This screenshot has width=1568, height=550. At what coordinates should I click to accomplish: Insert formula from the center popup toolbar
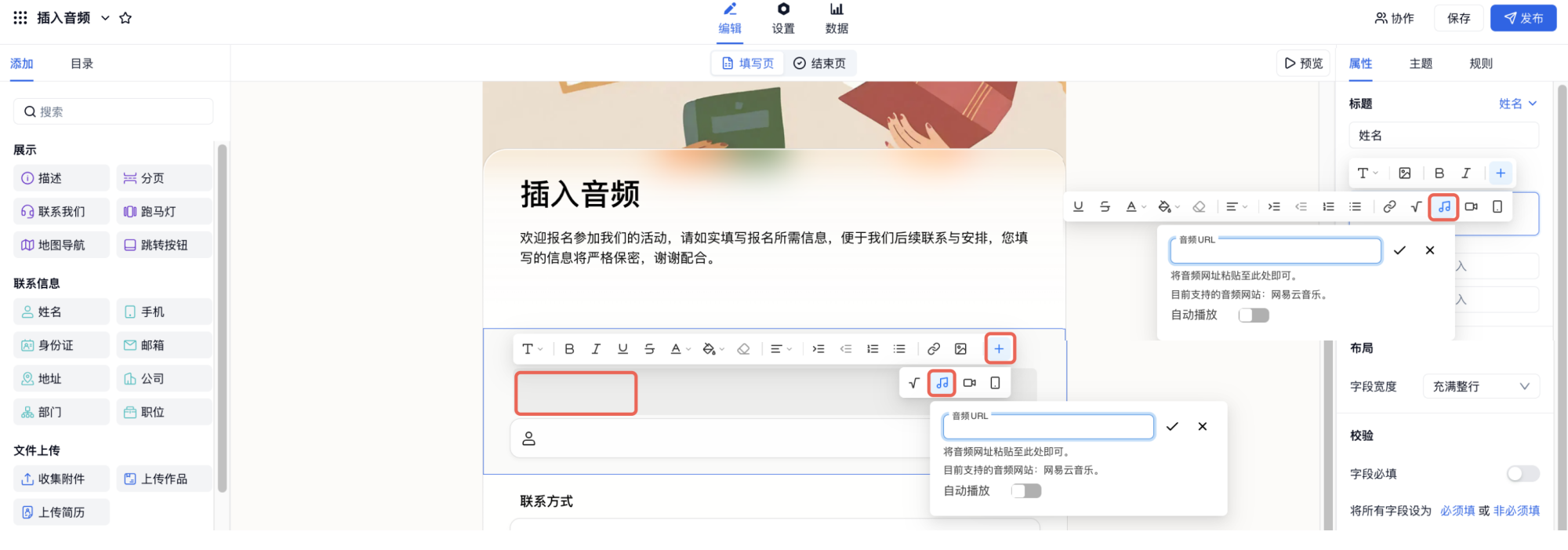click(x=913, y=383)
